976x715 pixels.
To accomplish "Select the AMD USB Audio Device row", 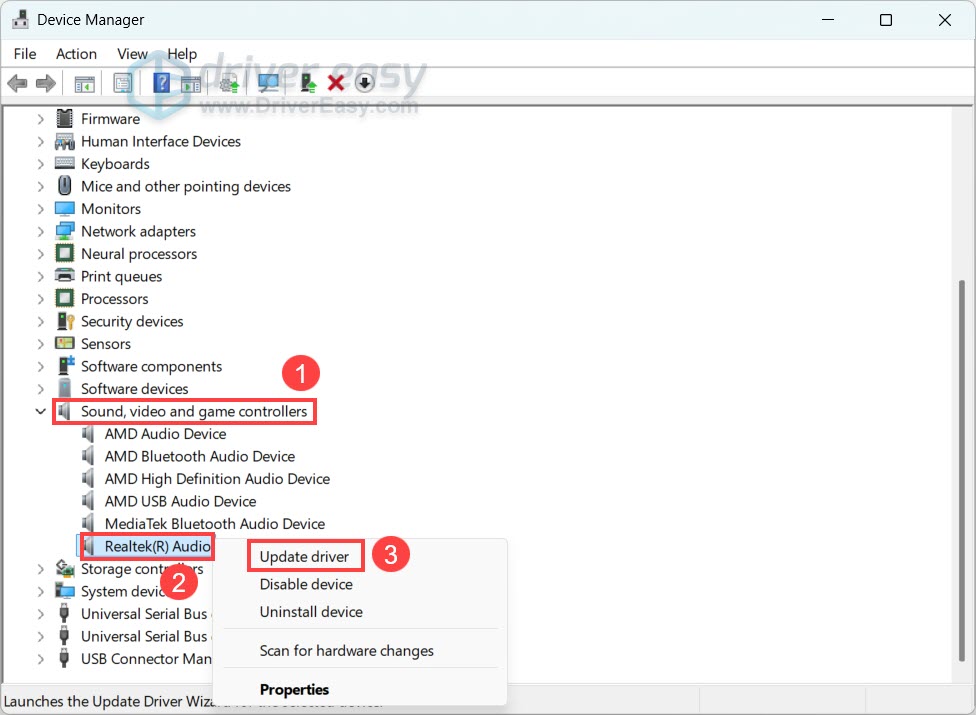I will [x=181, y=501].
